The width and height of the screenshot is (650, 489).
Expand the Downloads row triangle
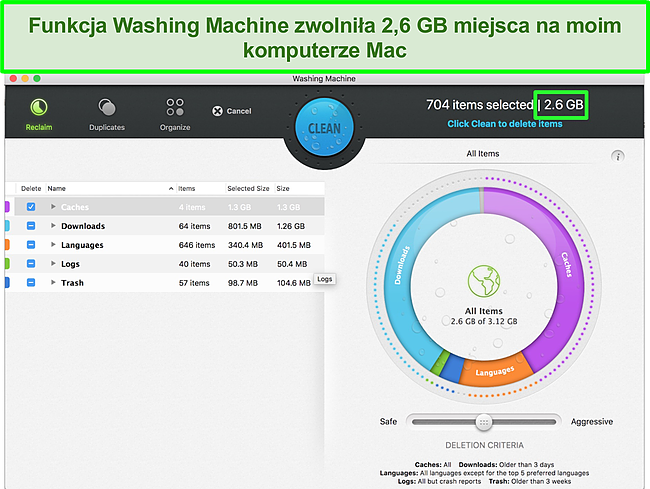53,225
